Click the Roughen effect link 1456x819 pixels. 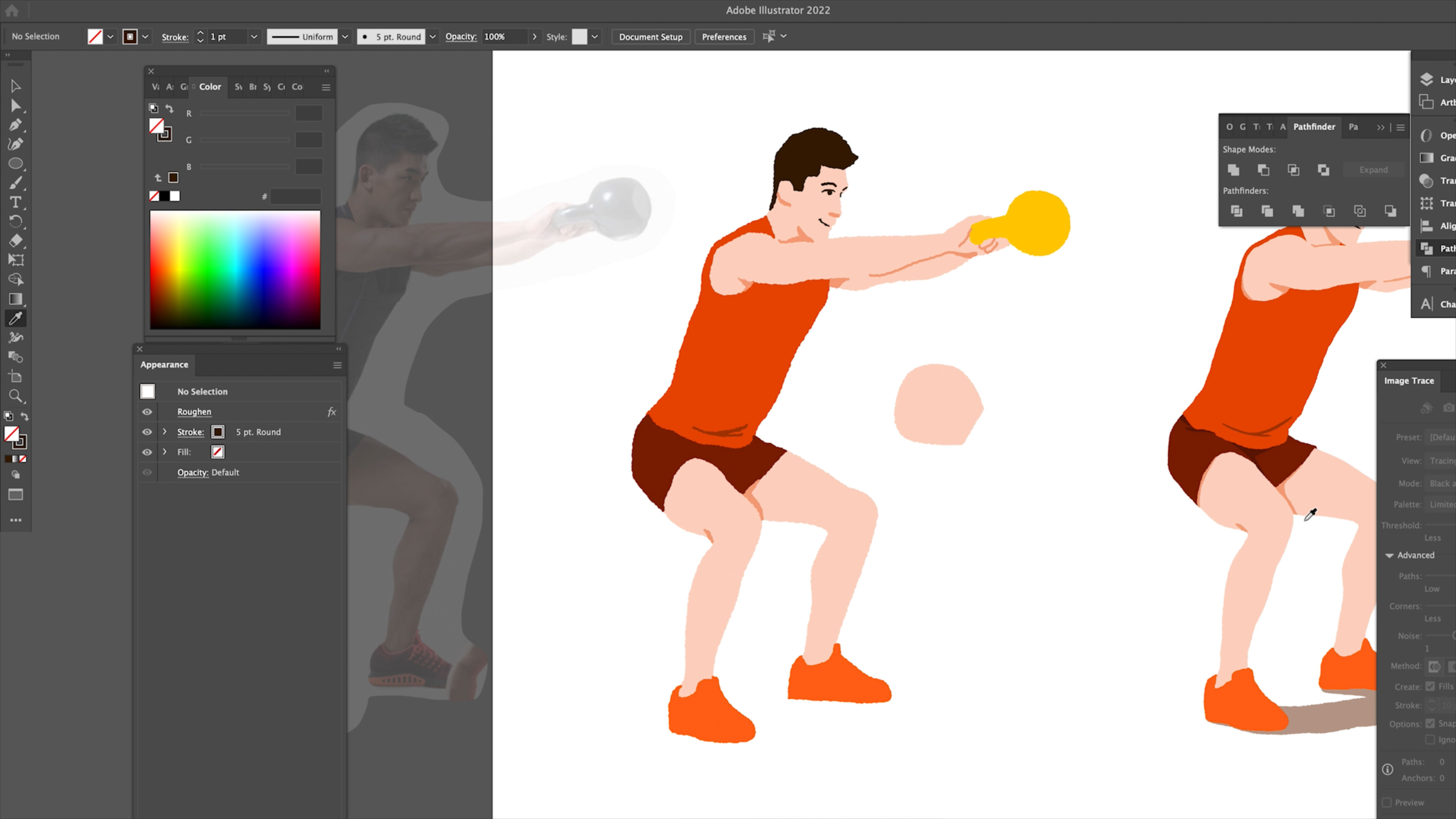point(194,412)
